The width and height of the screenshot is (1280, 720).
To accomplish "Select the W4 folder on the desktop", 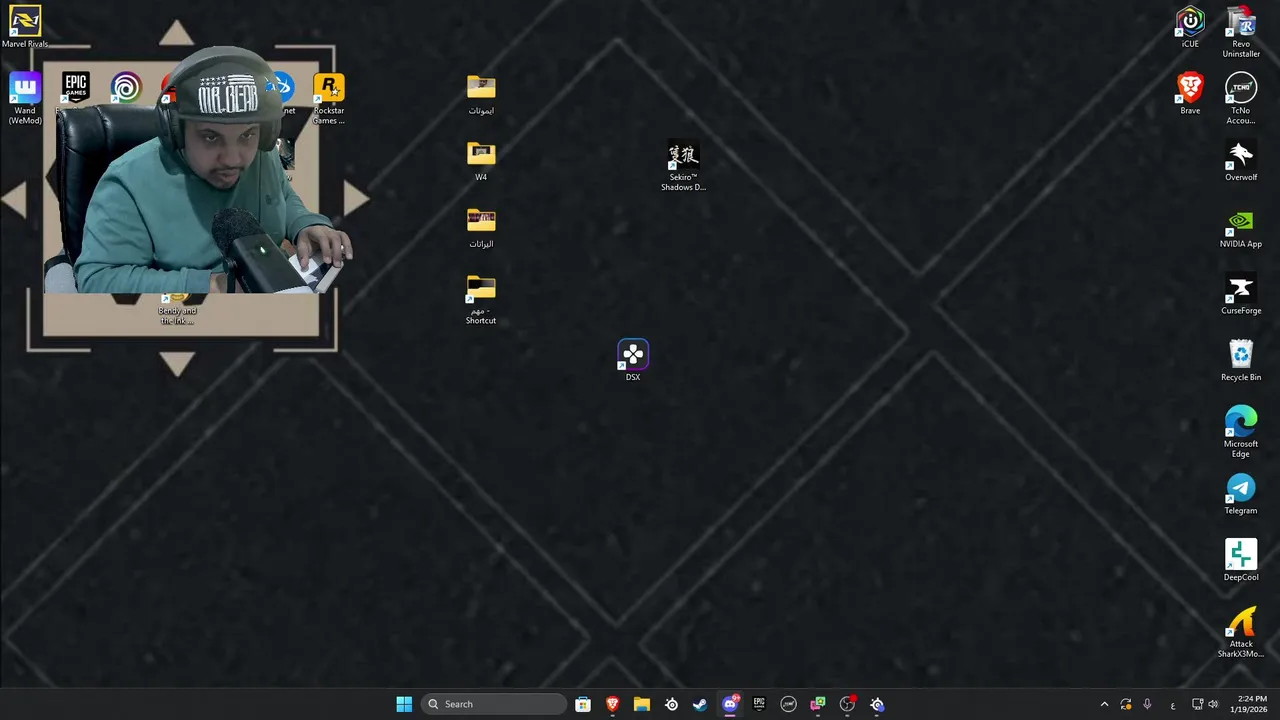I will click(481, 161).
